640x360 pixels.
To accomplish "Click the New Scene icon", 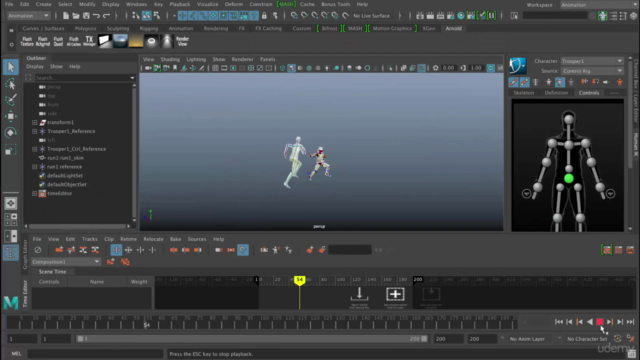I will [x=66, y=16].
